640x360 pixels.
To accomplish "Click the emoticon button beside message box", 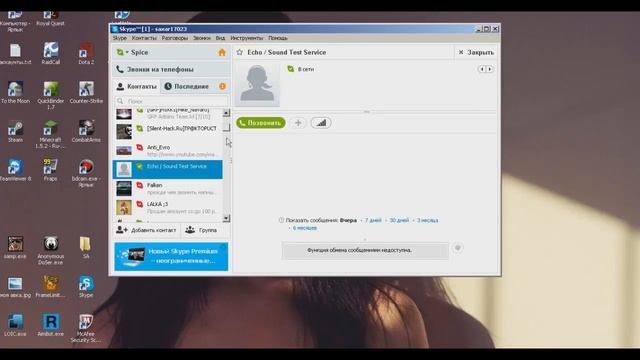I will pos(458,248).
